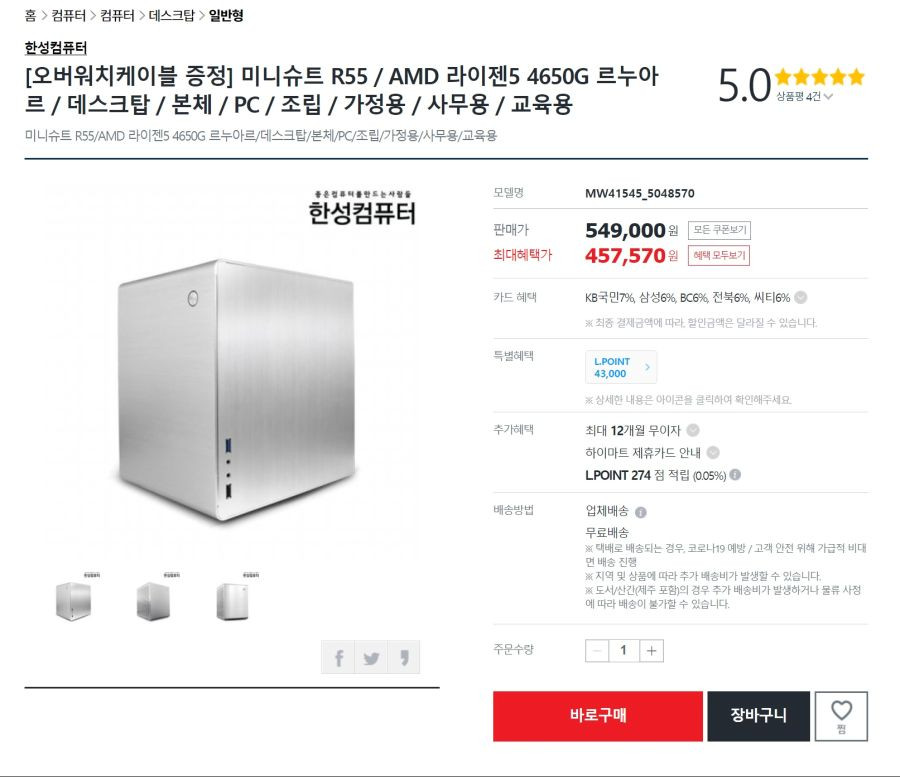Open 혜택 모두보기 benefits button

coord(719,255)
